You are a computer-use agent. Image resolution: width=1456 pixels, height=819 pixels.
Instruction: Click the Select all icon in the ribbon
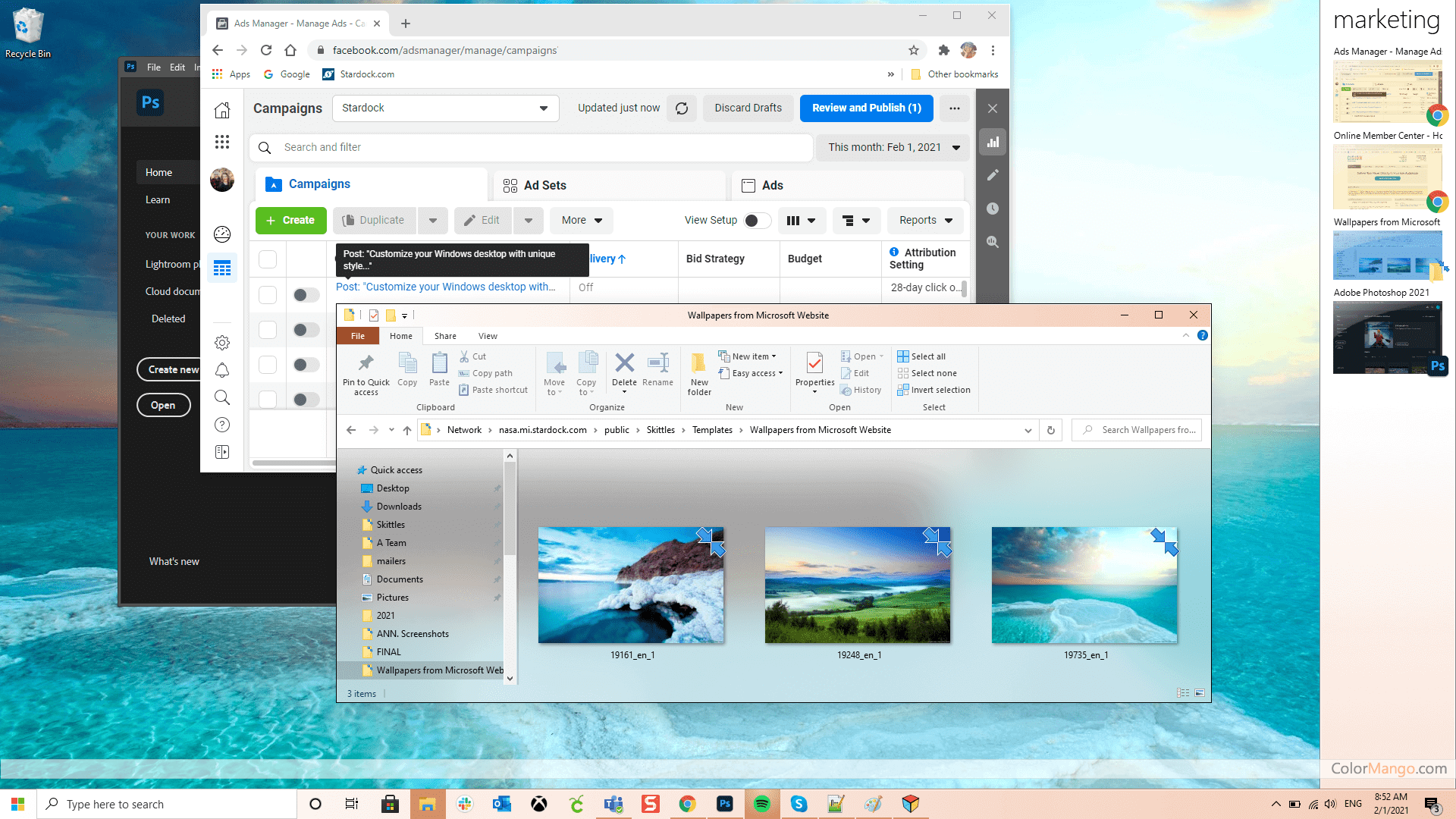pos(922,356)
